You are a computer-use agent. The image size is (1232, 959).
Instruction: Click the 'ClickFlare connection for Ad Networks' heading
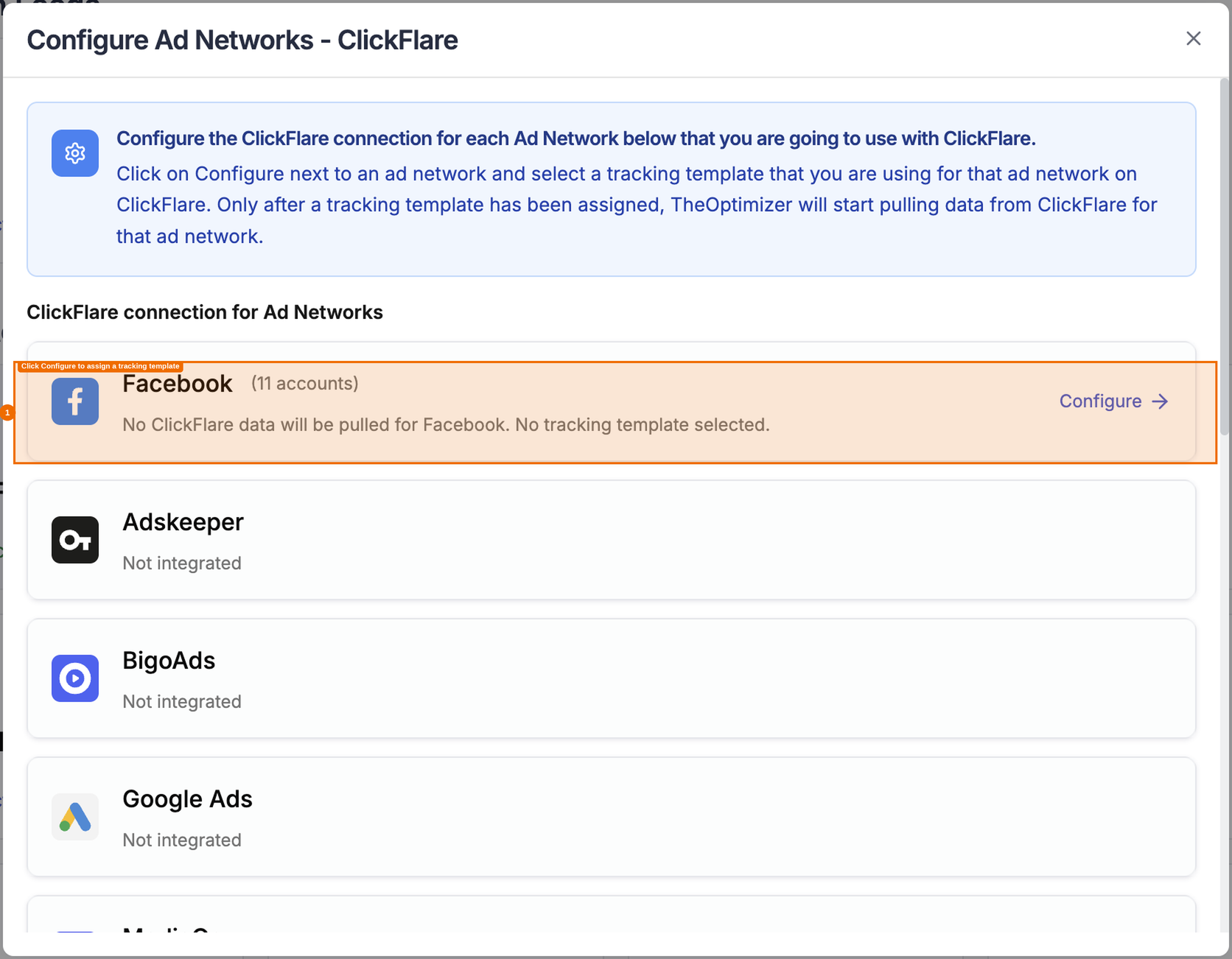pyautogui.click(x=205, y=312)
